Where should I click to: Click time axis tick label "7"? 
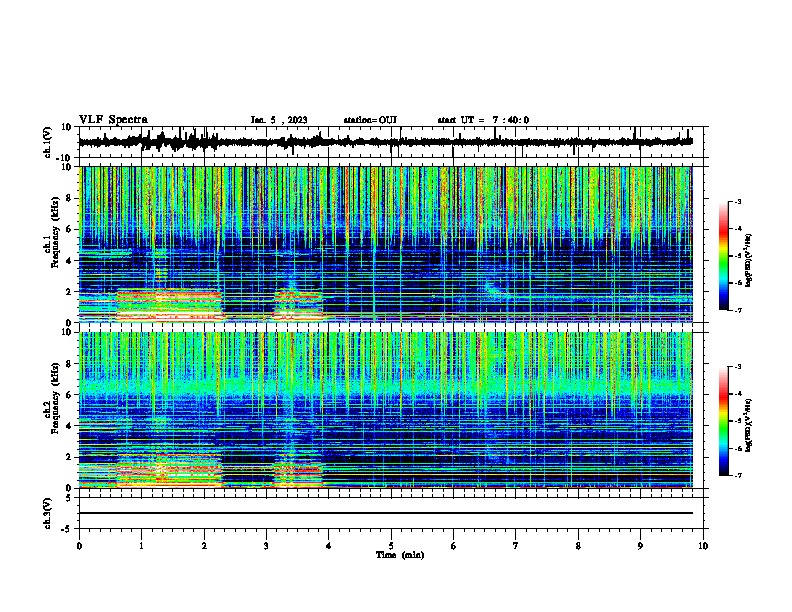[x=516, y=546]
